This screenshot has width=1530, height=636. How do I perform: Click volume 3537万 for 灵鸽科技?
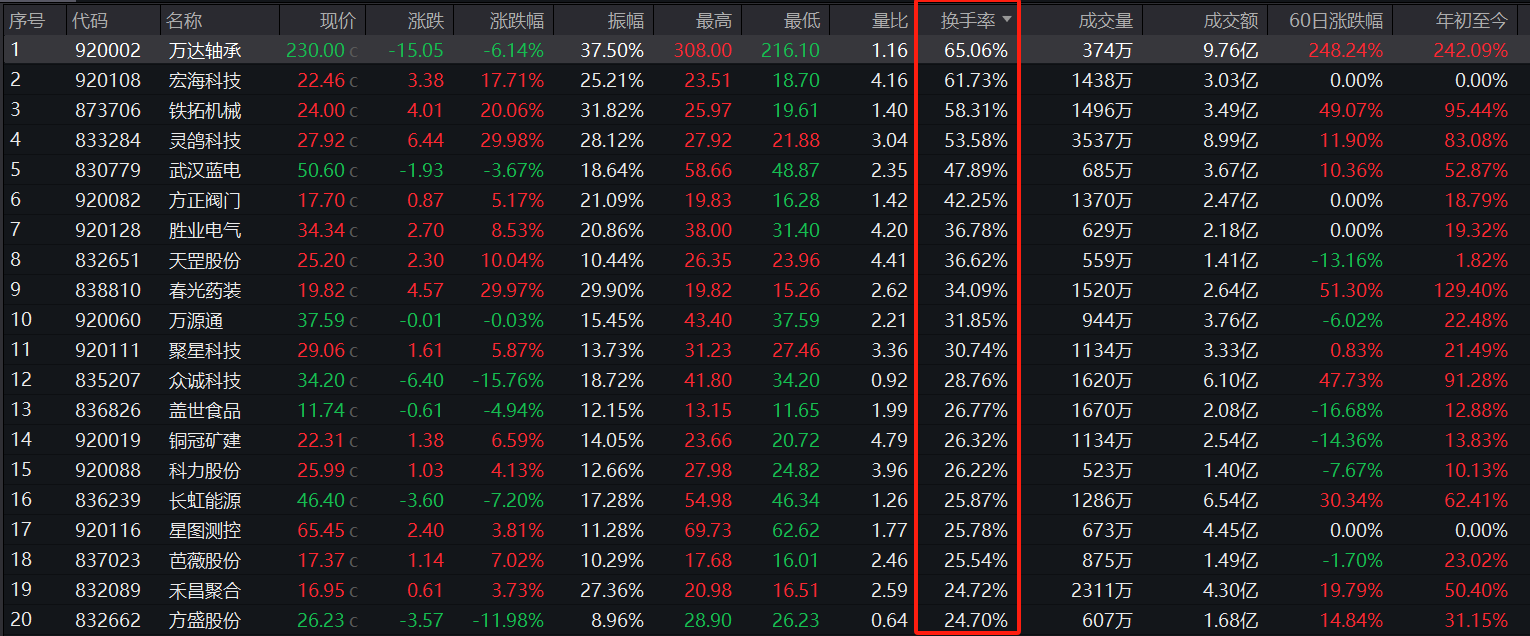[1102, 140]
